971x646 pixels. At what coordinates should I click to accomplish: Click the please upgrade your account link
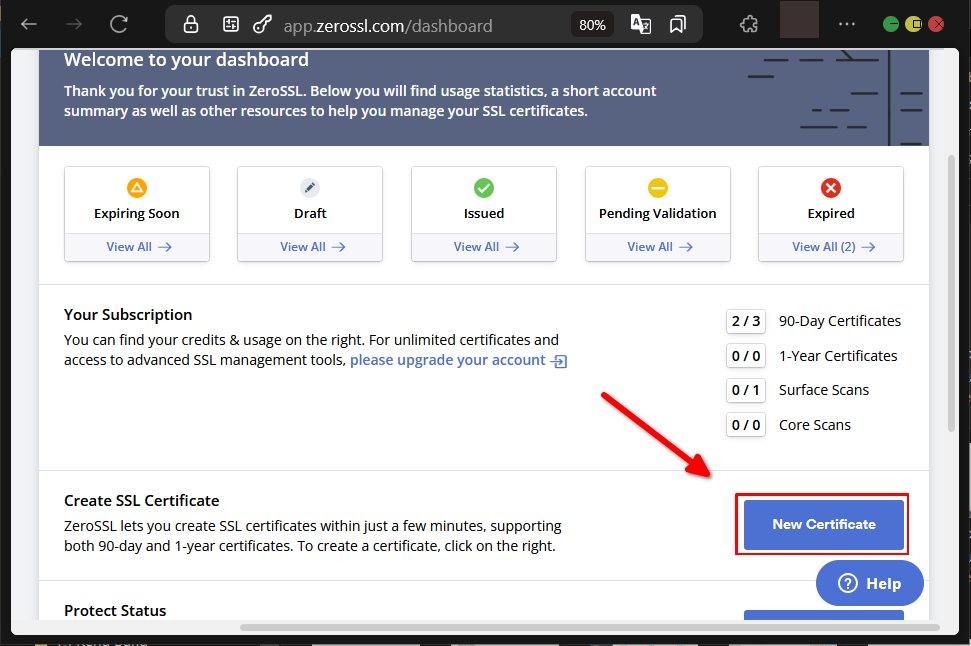(x=458, y=360)
